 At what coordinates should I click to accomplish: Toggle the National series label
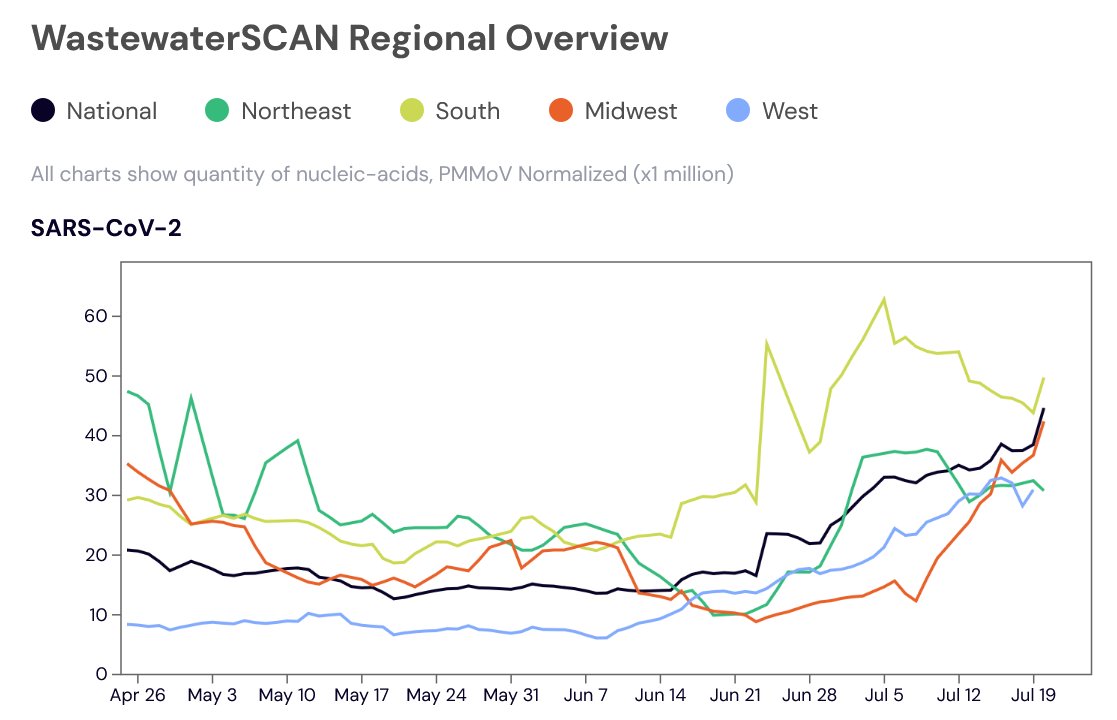[112, 111]
